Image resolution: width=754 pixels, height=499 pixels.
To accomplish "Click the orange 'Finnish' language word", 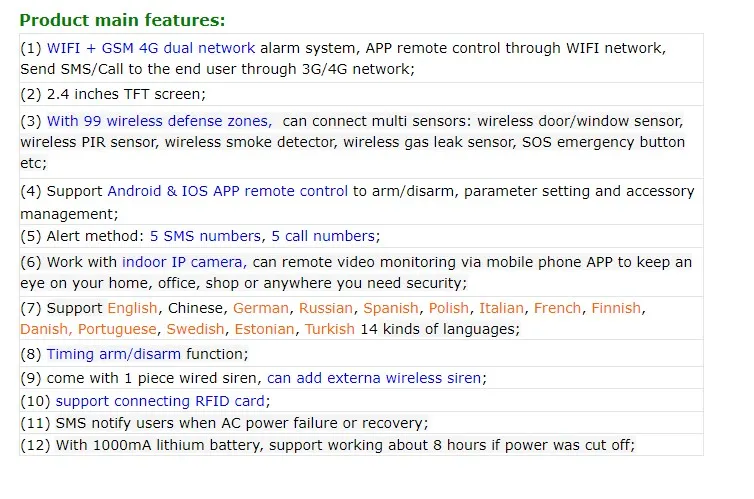I will click(616, 308).
